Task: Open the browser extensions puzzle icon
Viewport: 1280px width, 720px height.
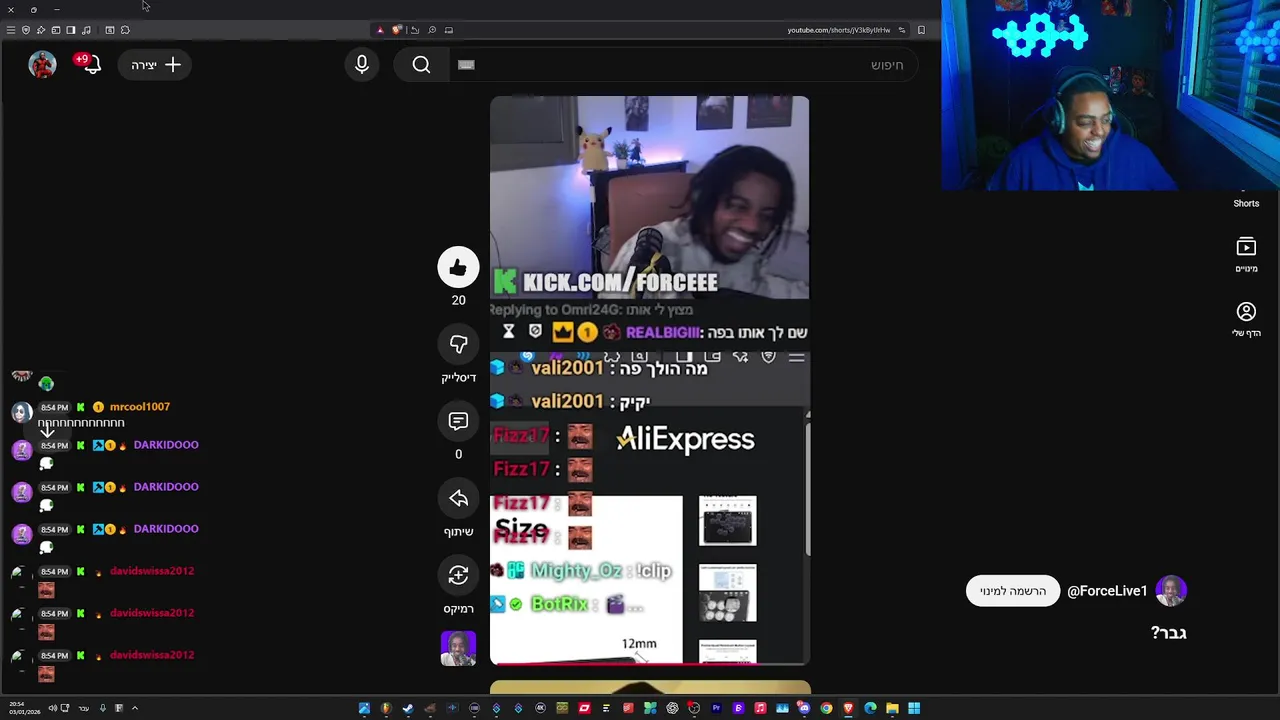Action: (x=125, y=30)
